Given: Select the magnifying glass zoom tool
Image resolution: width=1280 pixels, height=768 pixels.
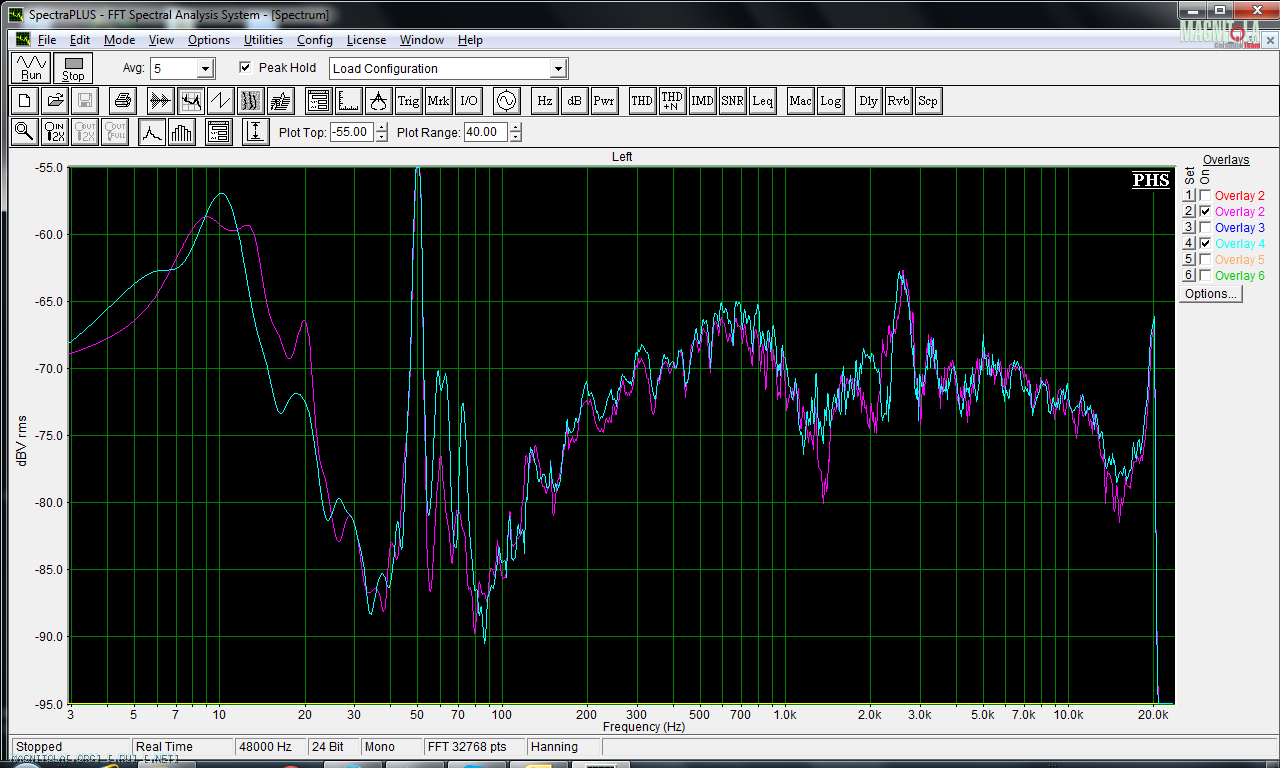Looking at the screenshot, I should [x=24, y=132].
